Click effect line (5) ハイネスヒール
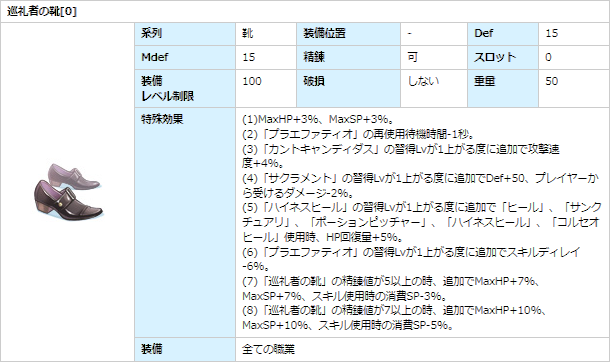Screen dimensions: 610x362 click(x=422, y=222)
